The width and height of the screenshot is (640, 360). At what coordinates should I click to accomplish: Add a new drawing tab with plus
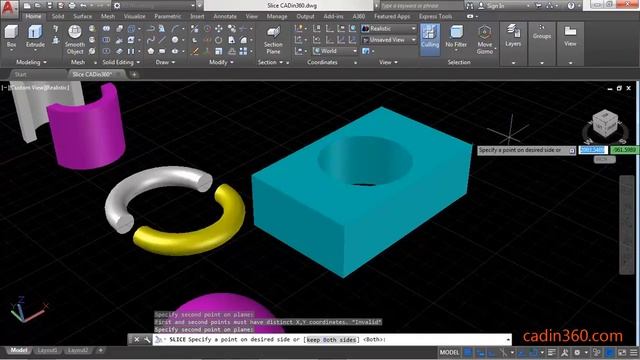coord(134,75)
